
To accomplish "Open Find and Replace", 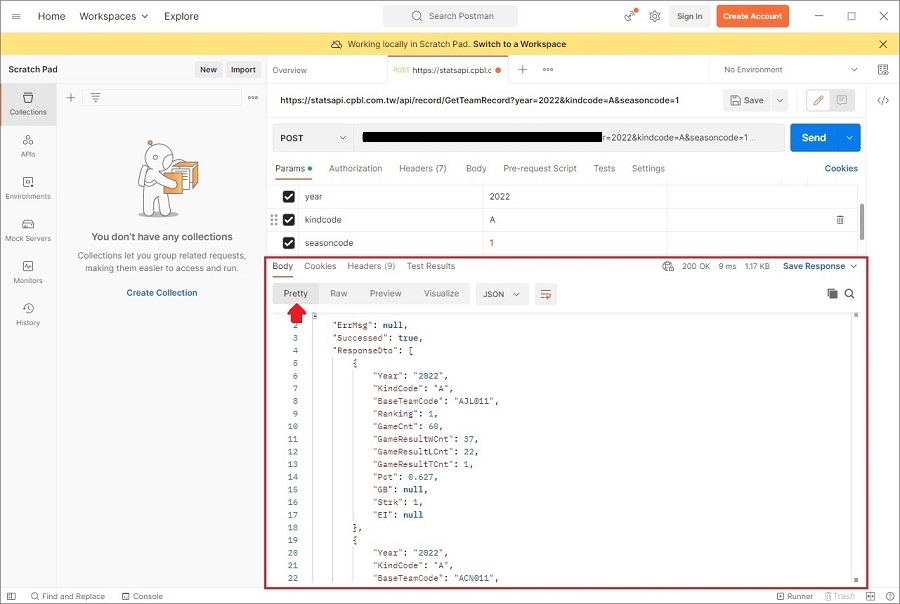I will [x=68, y=597].
